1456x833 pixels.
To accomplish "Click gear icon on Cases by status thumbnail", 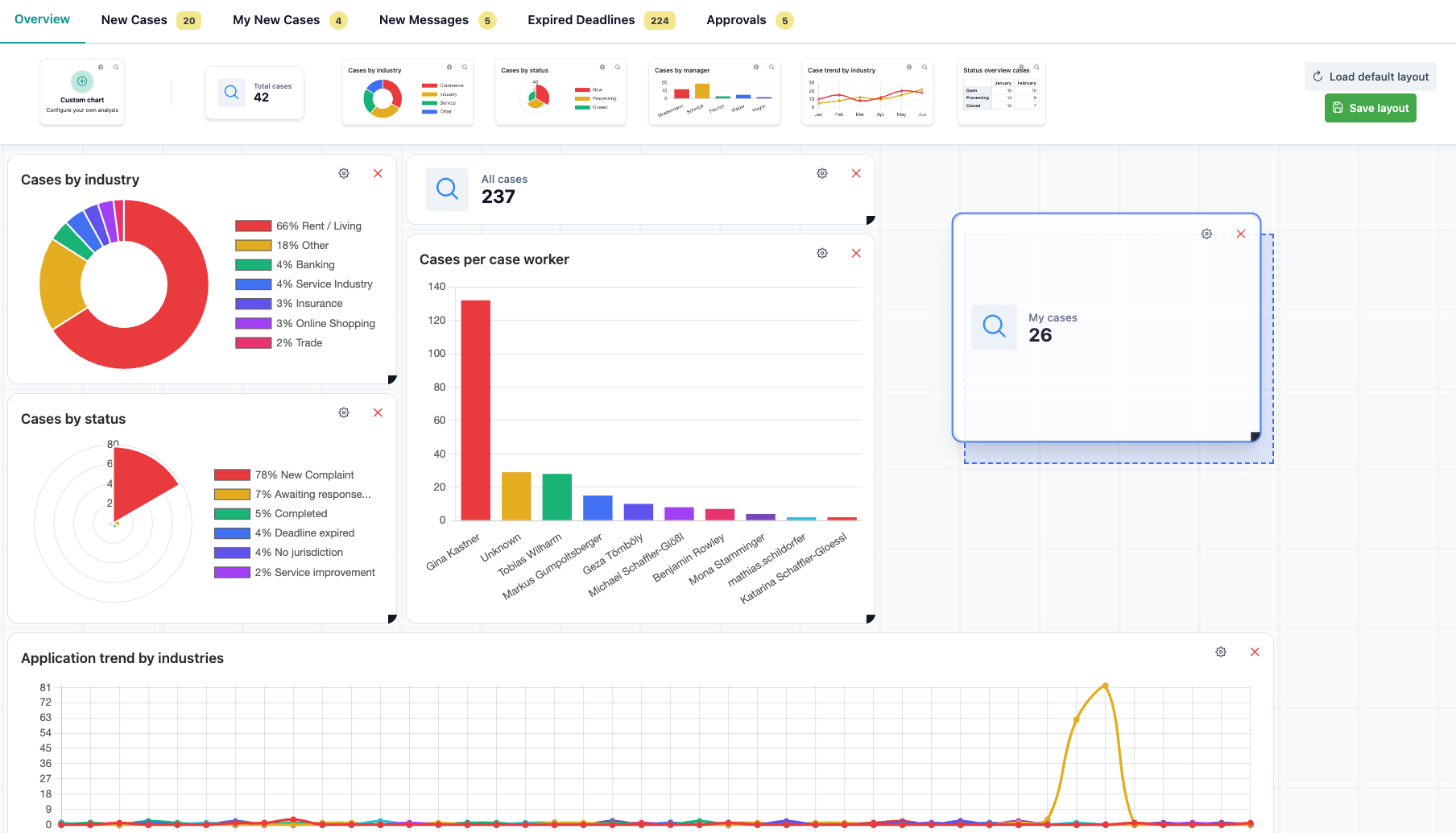I will (602, 67).
